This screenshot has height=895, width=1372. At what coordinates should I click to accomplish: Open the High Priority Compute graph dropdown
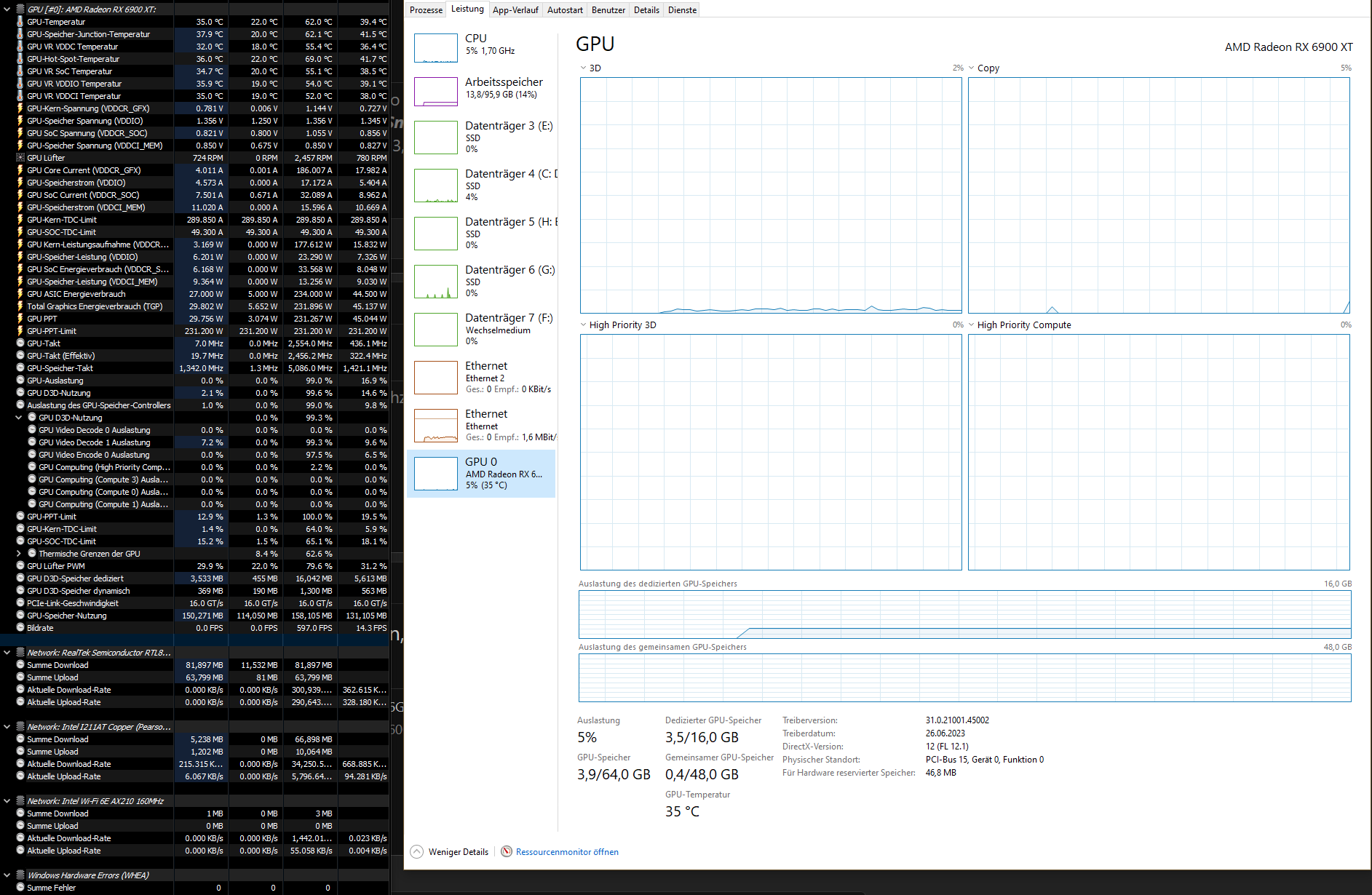971,325
